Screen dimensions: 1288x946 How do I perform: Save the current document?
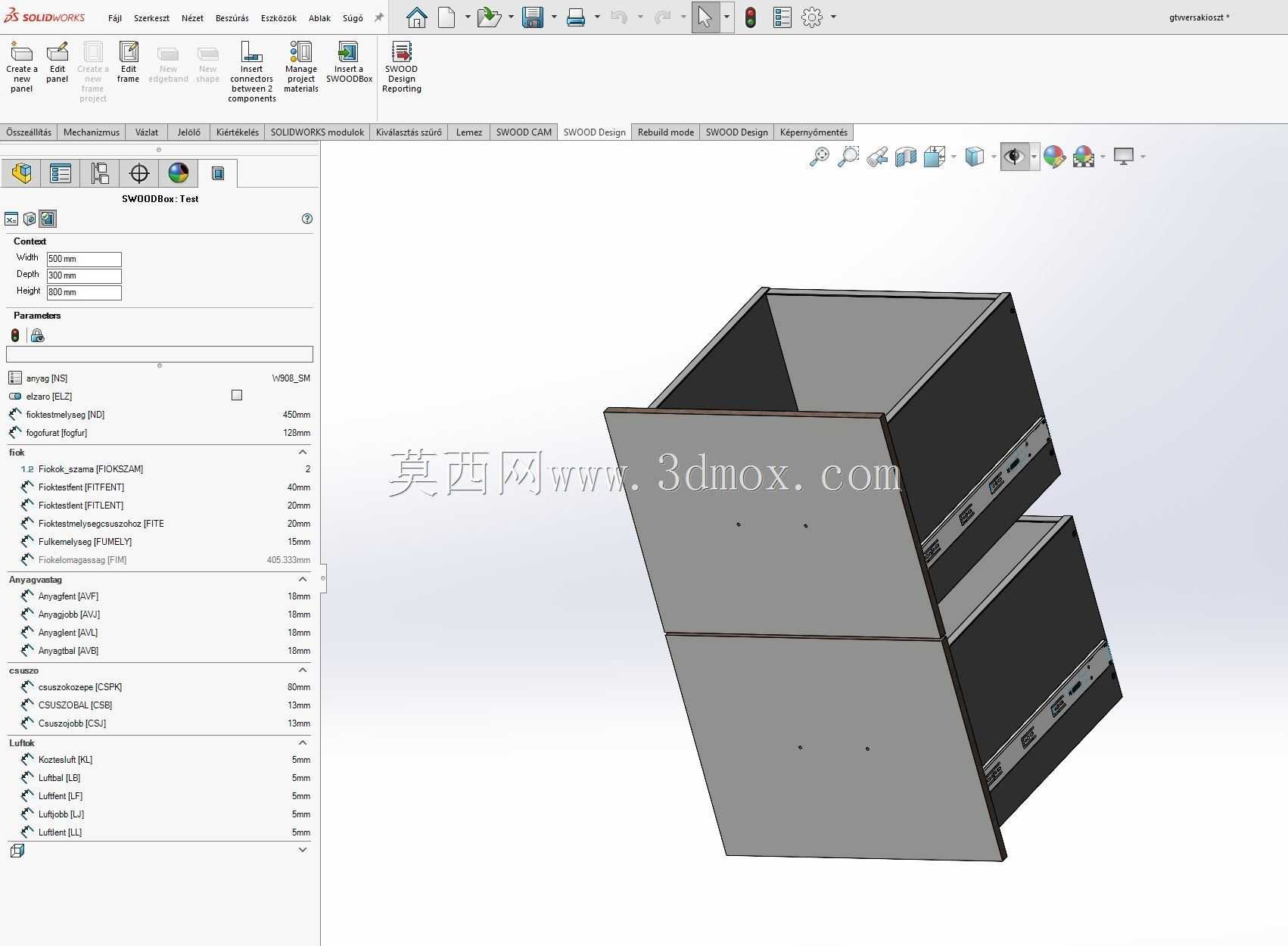pos(533,17)
